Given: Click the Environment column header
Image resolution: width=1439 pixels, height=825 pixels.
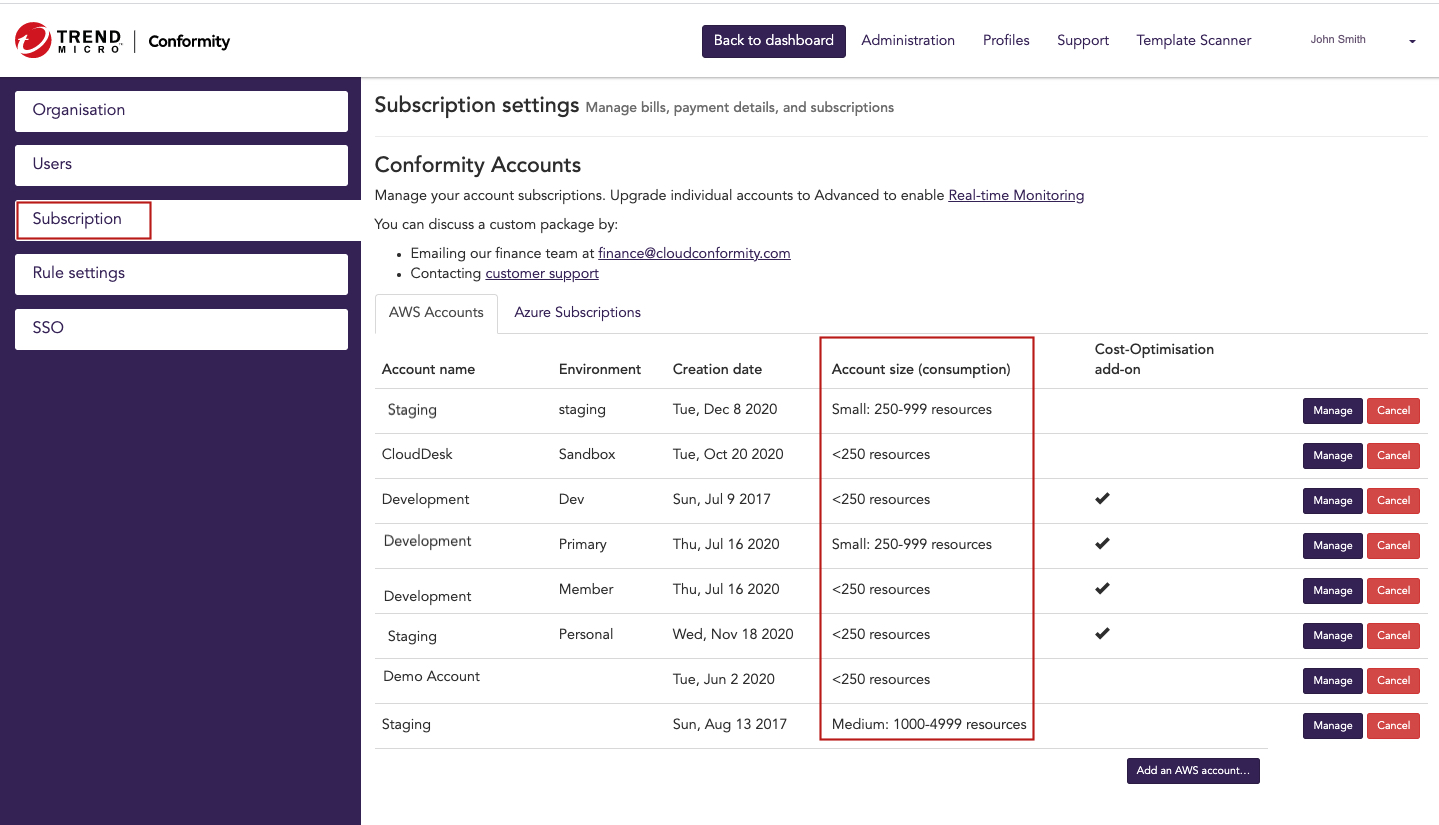Looking at the screenshot, I should [x=600, y=370].
